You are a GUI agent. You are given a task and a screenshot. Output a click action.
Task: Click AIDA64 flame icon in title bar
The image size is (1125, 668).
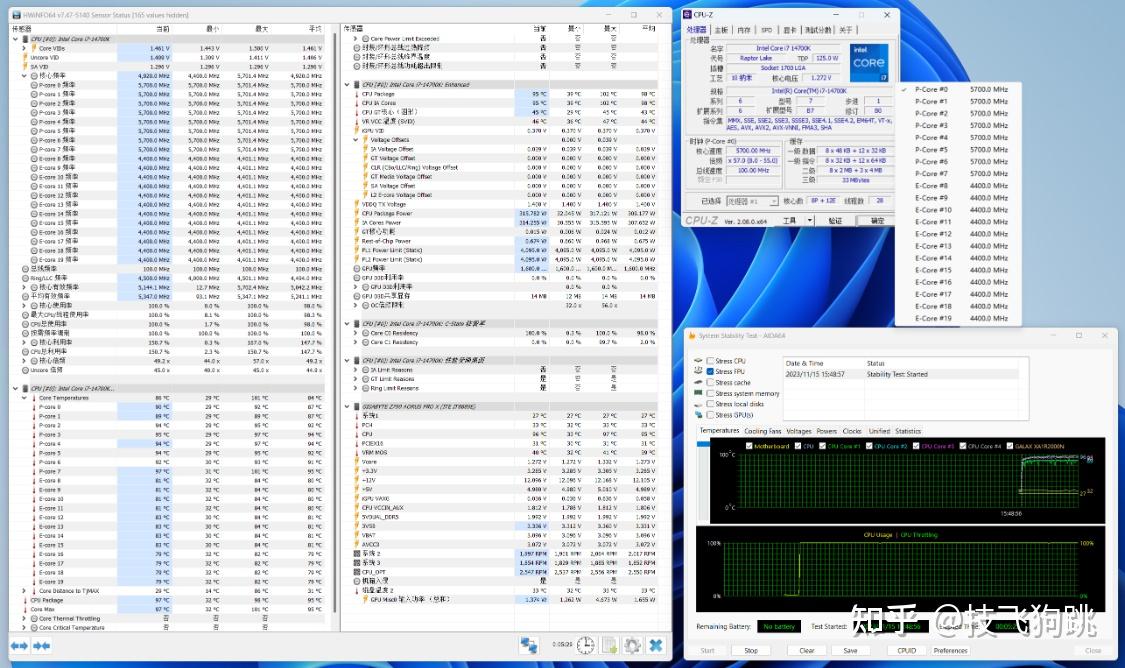(x=692, y=335)
